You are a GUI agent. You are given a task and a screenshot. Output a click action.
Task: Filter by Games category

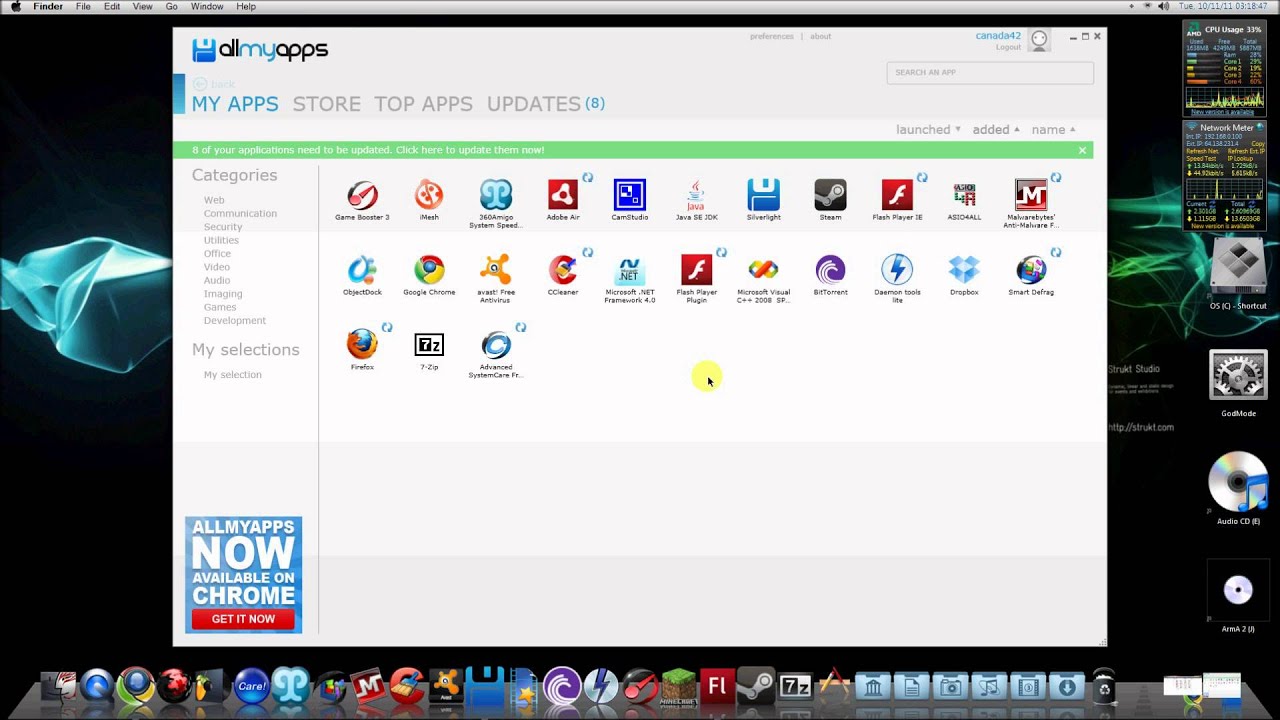[x=220, y=307]
